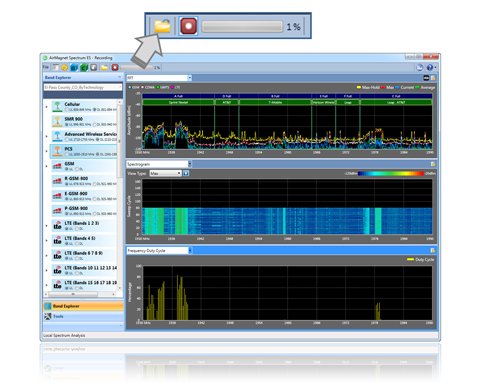The height and width of the screenshot is (385, 488).
Task: Click the blue cube icon in toolbar
Action: (x=74, y=67)
